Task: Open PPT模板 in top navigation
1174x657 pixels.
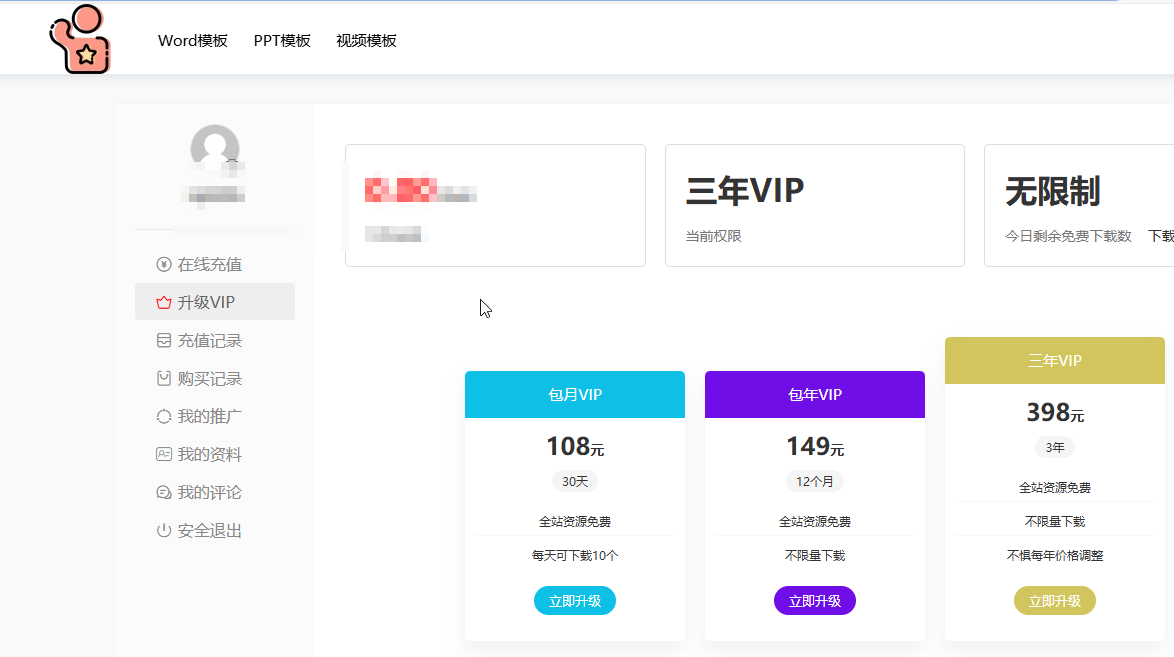Action: click(x=282, y=40)
